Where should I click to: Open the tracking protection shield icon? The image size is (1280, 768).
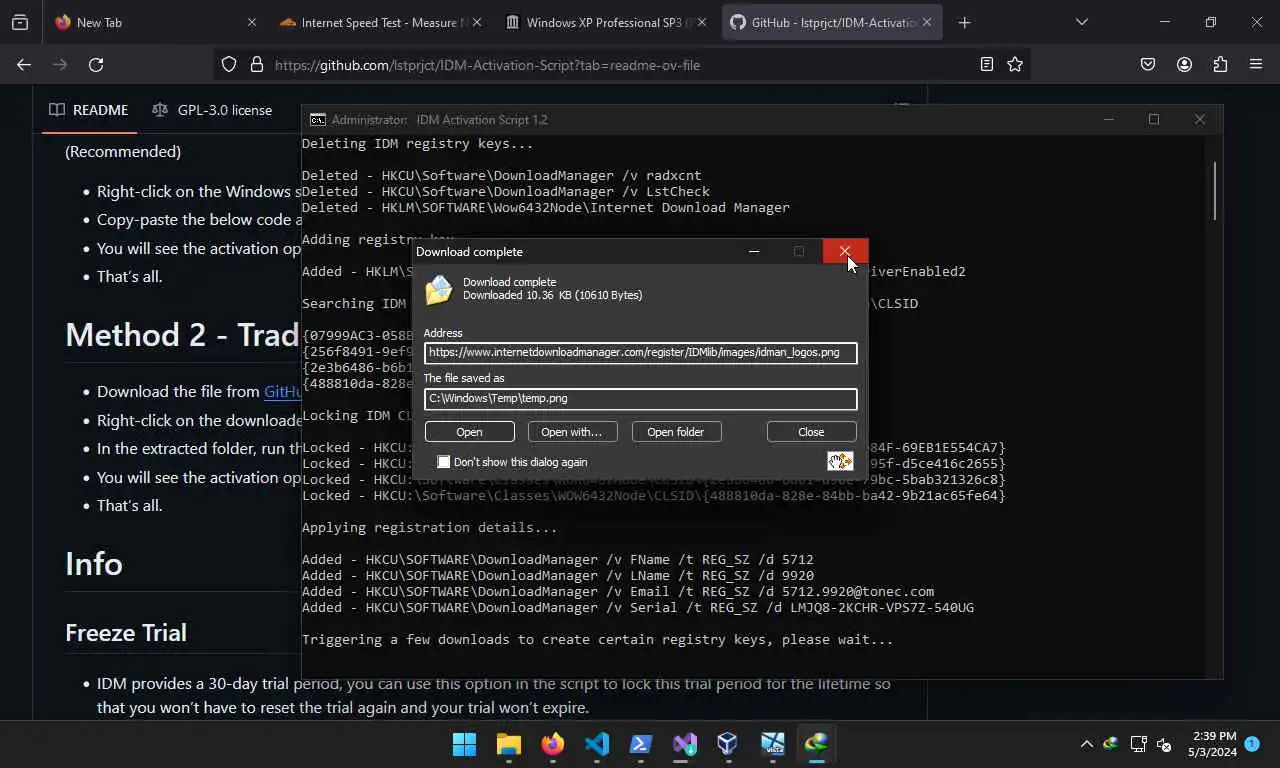[229, 64]
